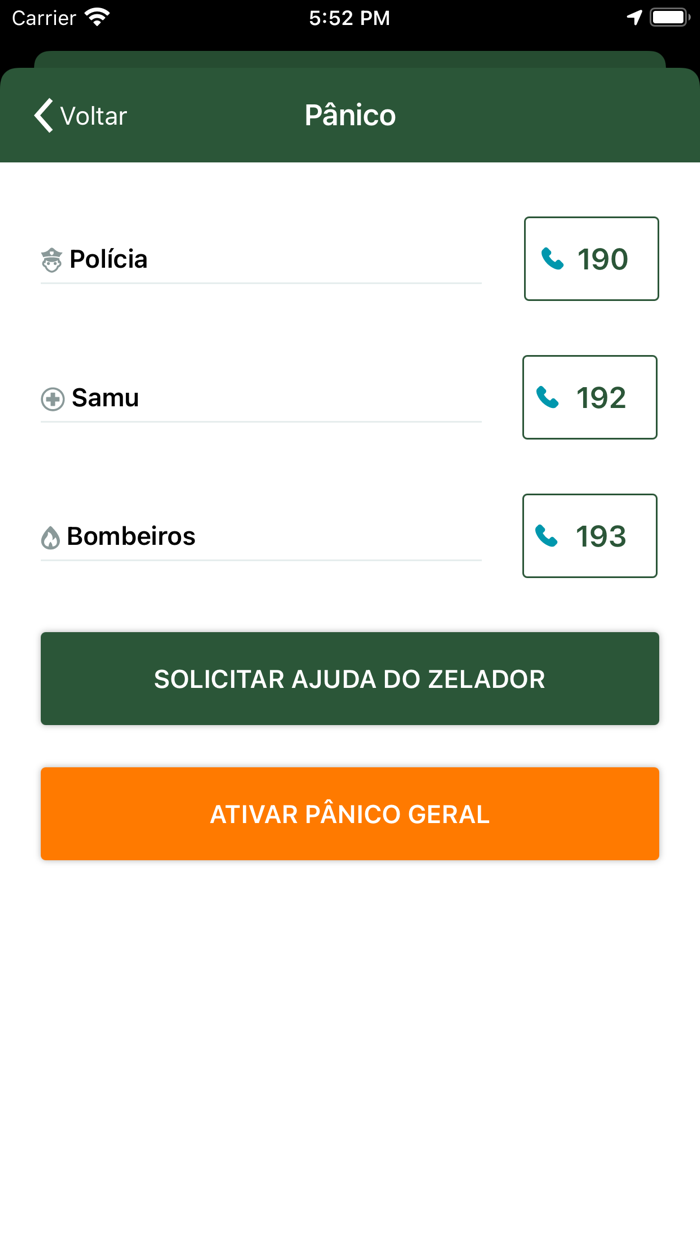Call the police by pressing the 190 button
This screenshot has width=700, height=1244.
point(591,258)
